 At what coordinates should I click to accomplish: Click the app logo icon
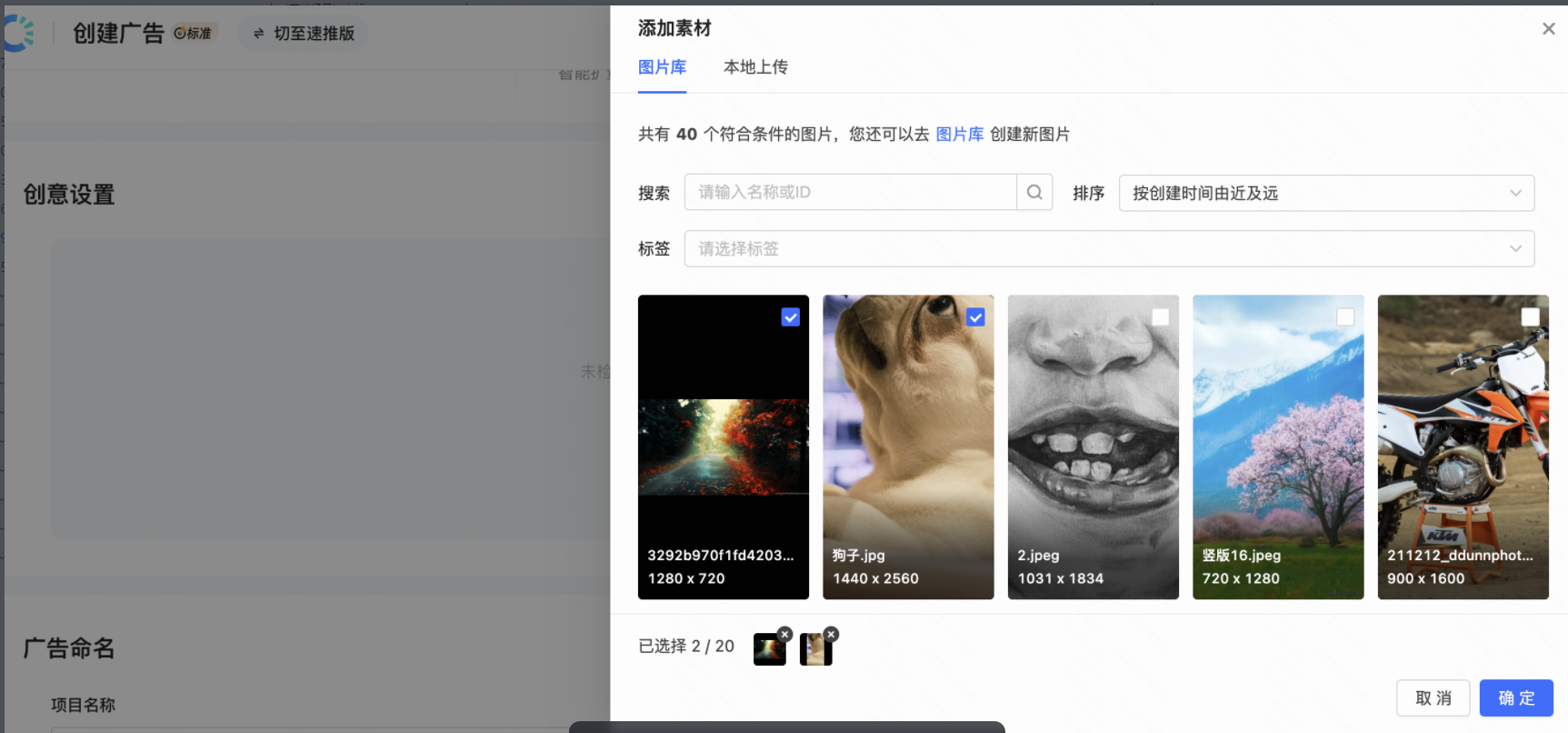tap(18, 34)
